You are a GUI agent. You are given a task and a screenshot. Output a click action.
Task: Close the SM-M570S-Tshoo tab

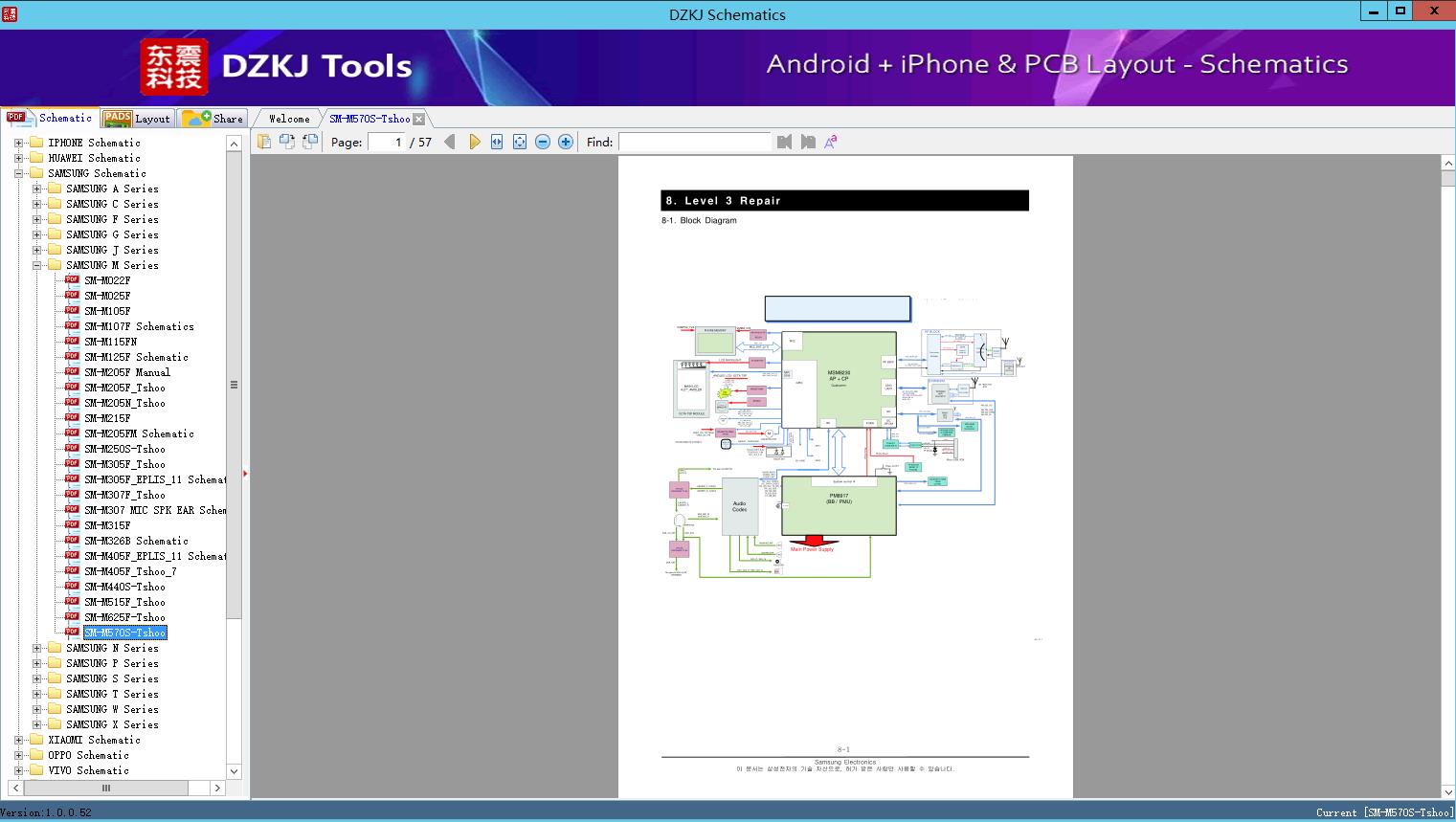pos(419,119)
